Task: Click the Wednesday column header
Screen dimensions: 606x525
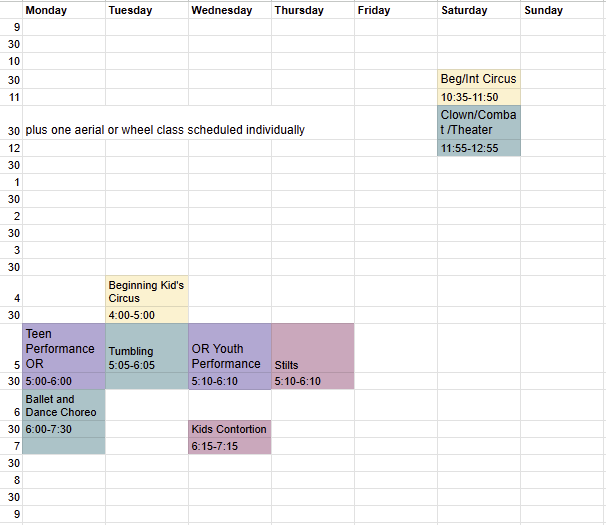Action: tap(230, 10)
